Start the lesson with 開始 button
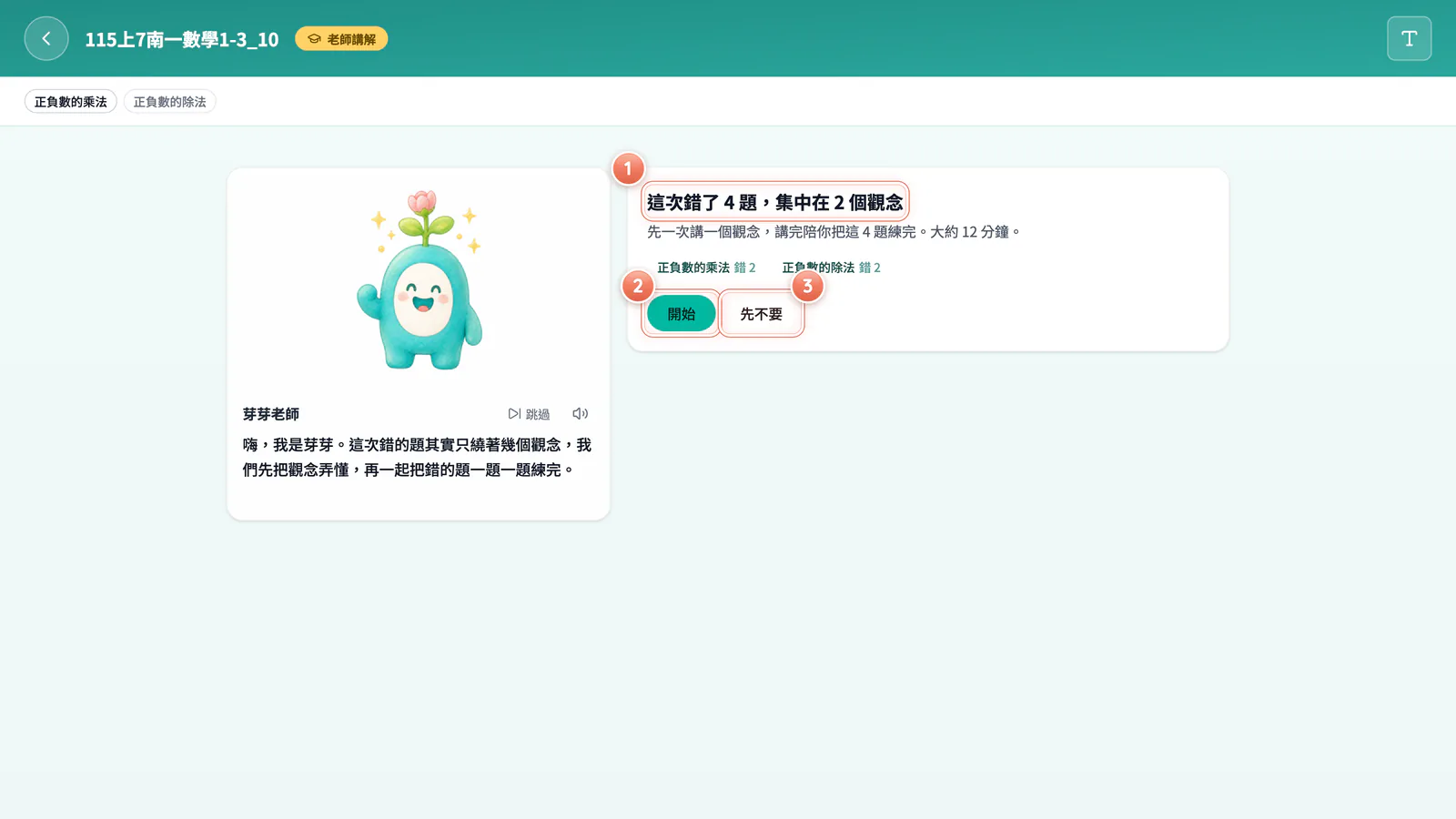 682,314
